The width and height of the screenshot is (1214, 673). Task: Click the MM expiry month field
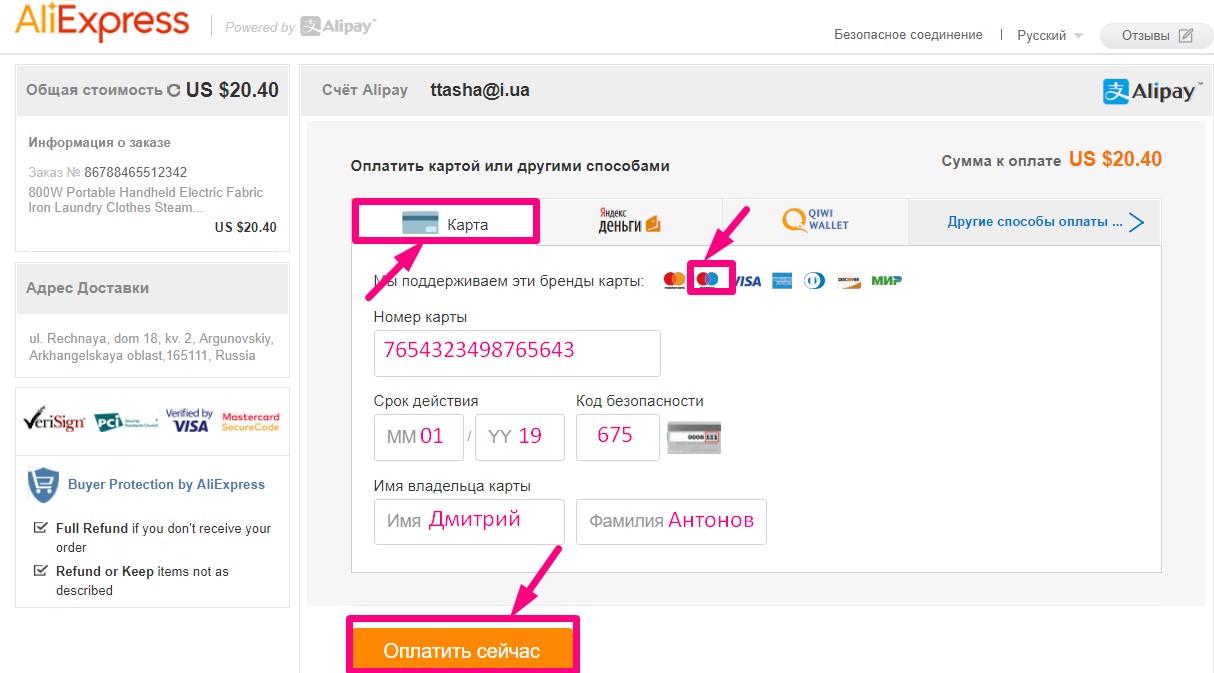[419, 437]
